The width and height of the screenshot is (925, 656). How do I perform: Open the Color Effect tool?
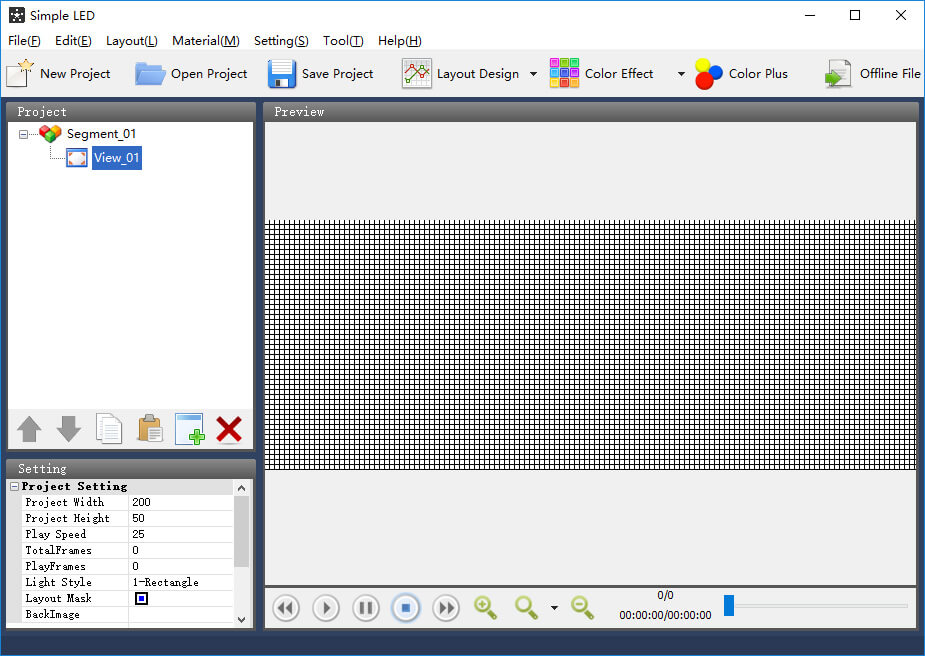(x=602, y=74)
